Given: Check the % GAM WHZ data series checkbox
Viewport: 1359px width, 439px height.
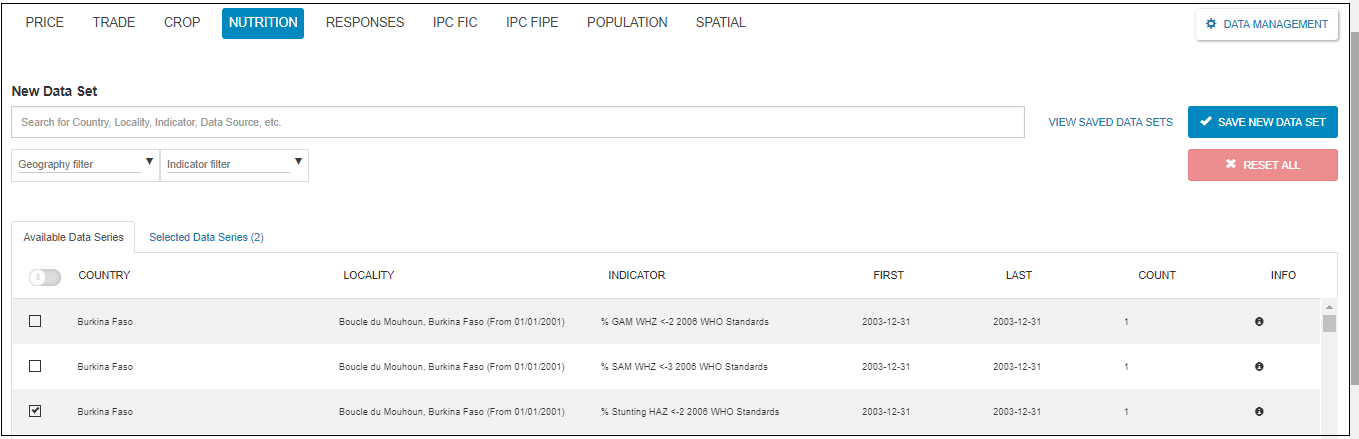Looking at the screenshot, I should coord(35,322).
